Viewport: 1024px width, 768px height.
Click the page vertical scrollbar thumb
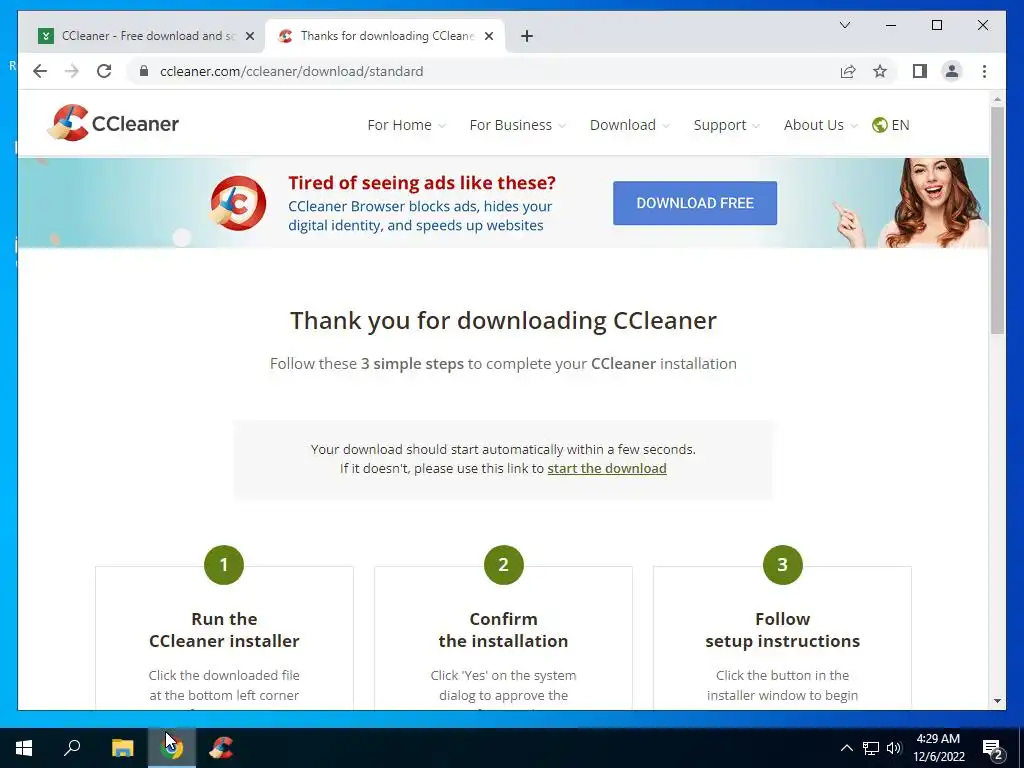click(x=997, y=221)
